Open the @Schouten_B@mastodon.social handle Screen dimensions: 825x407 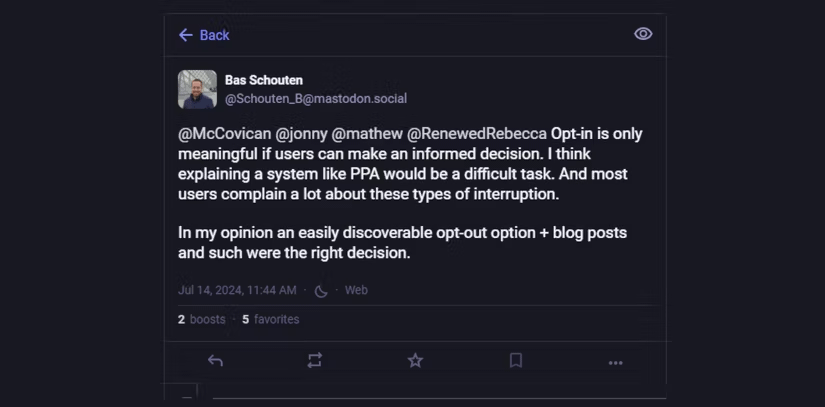click(x=316, y=99)
